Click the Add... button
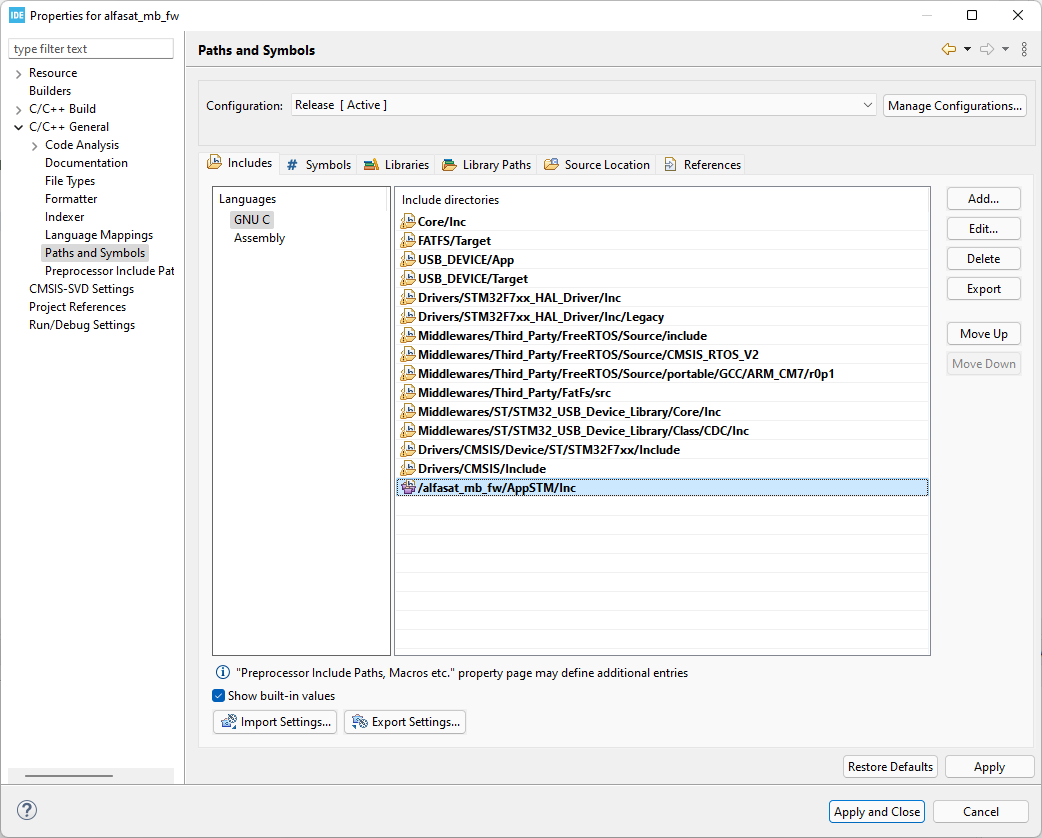The height and width of the screenshot is (838, 1042). (x=984, y=199)
